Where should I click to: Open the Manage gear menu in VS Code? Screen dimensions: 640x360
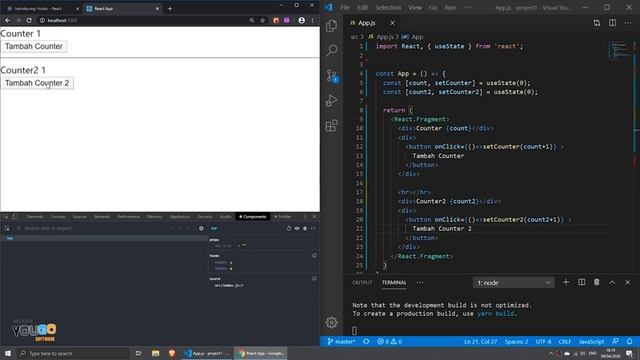[331, 322]
